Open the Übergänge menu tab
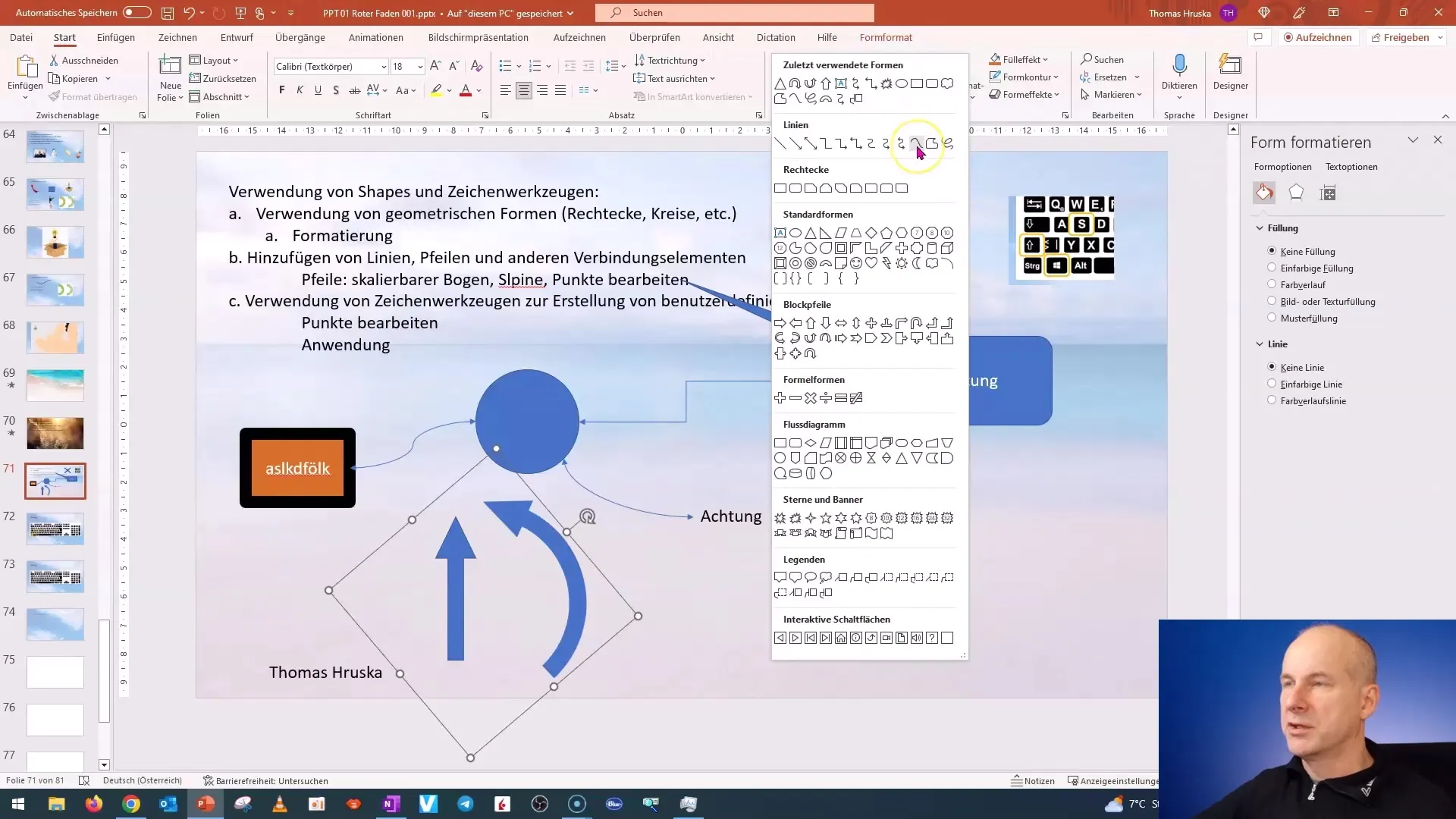Image resolution: width=1456 pixels, height=819 pixels. tap(300, 37)
